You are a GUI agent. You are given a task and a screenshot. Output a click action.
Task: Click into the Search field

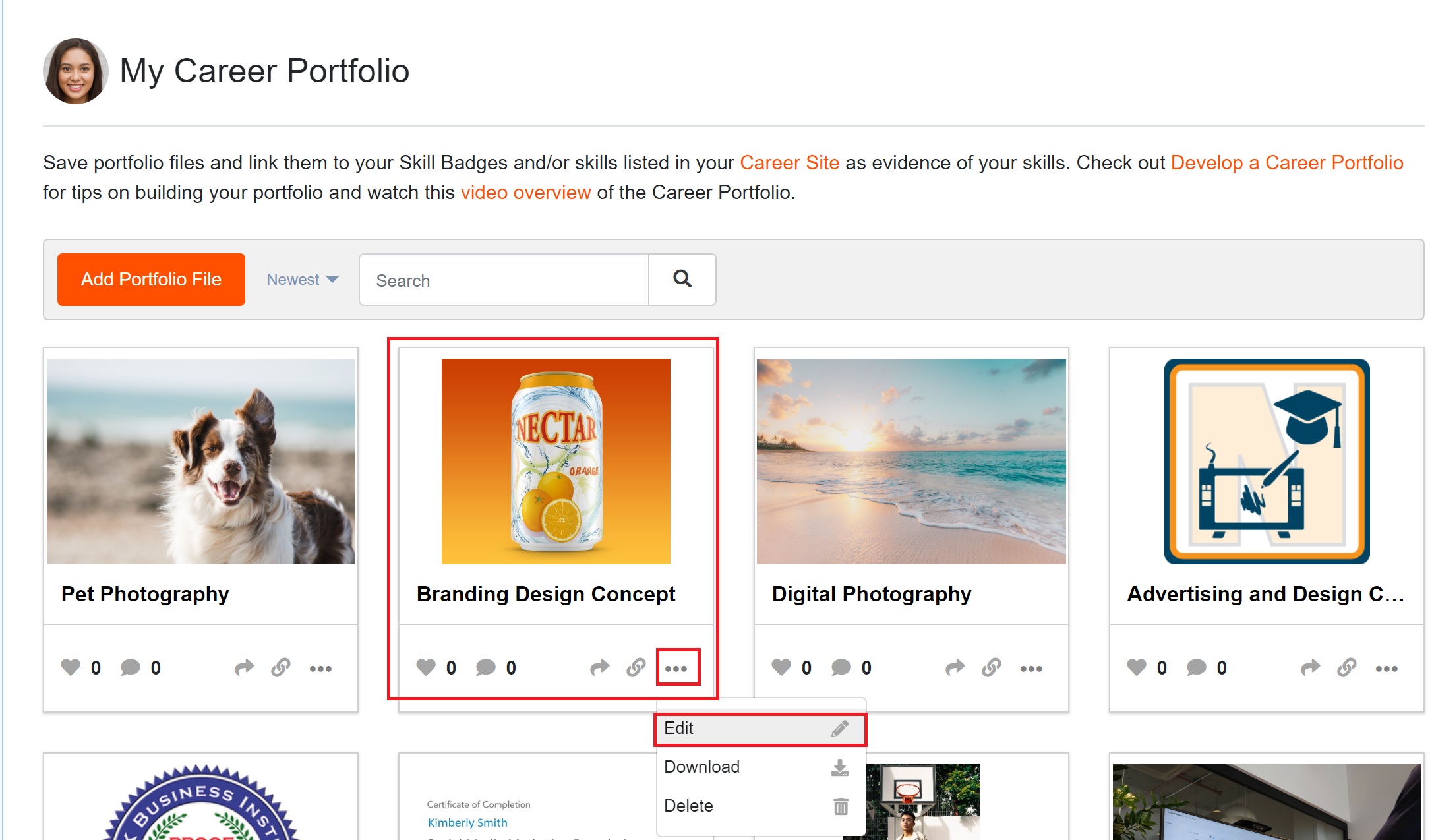tap(504, 280)
